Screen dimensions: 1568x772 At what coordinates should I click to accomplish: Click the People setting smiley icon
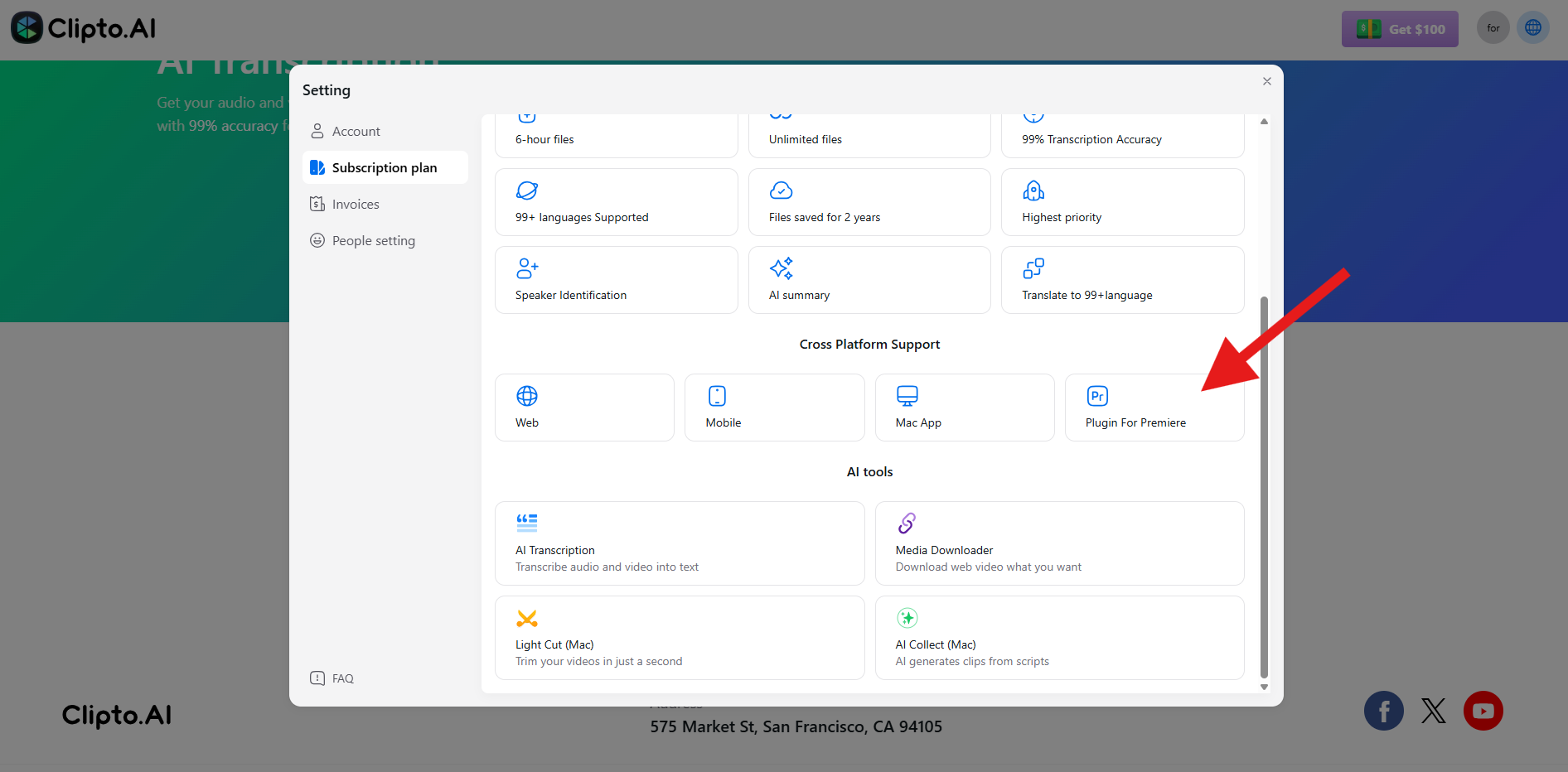[x=317, y=240]
